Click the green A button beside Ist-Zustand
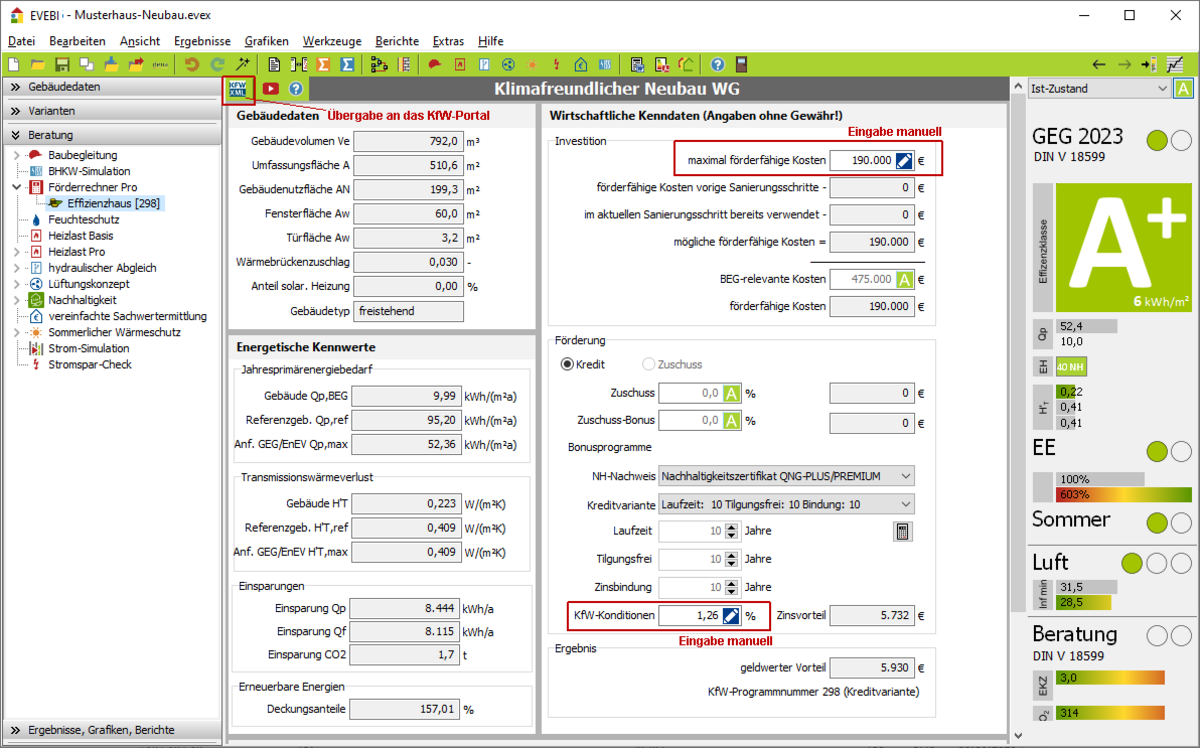 point(1184,89)
